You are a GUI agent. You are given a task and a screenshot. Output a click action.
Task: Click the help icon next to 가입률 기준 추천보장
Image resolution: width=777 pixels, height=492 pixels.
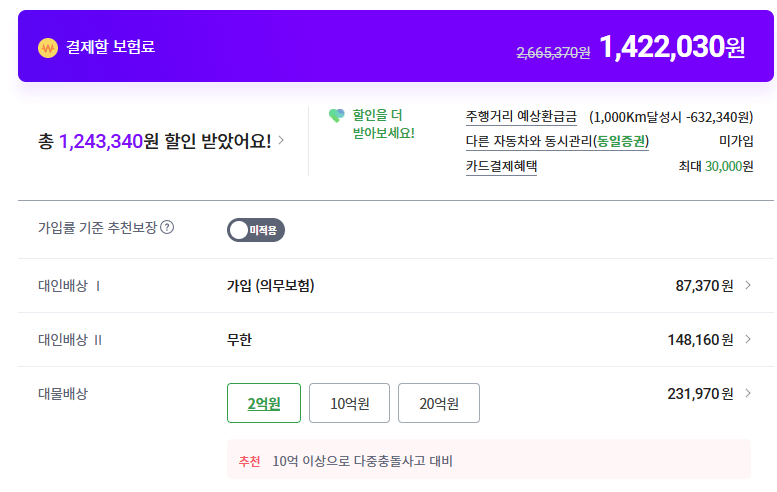(x=167, y=227)
